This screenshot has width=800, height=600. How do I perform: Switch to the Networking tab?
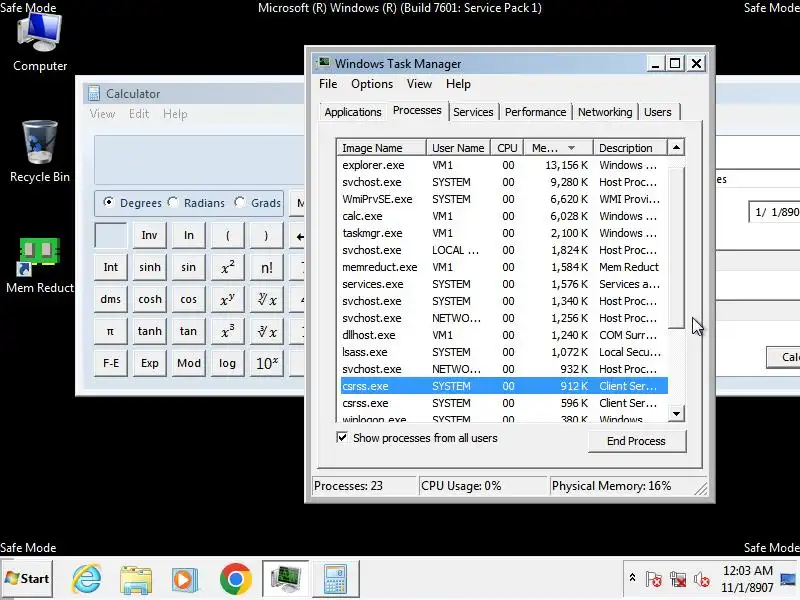click(605, 112)
